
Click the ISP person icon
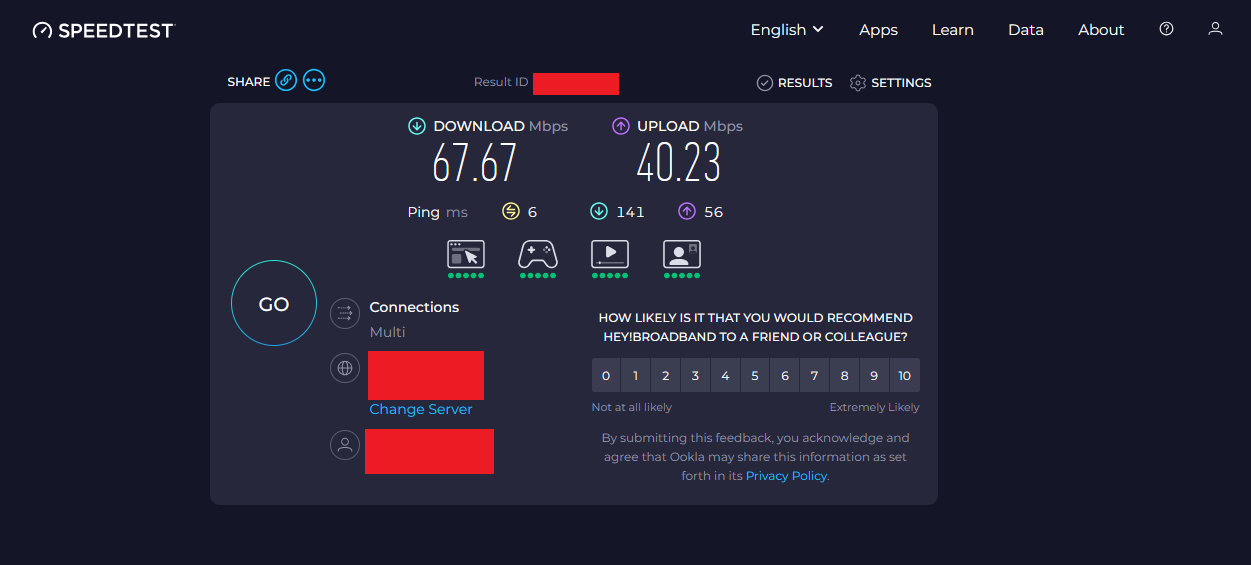tap(345, 445)
